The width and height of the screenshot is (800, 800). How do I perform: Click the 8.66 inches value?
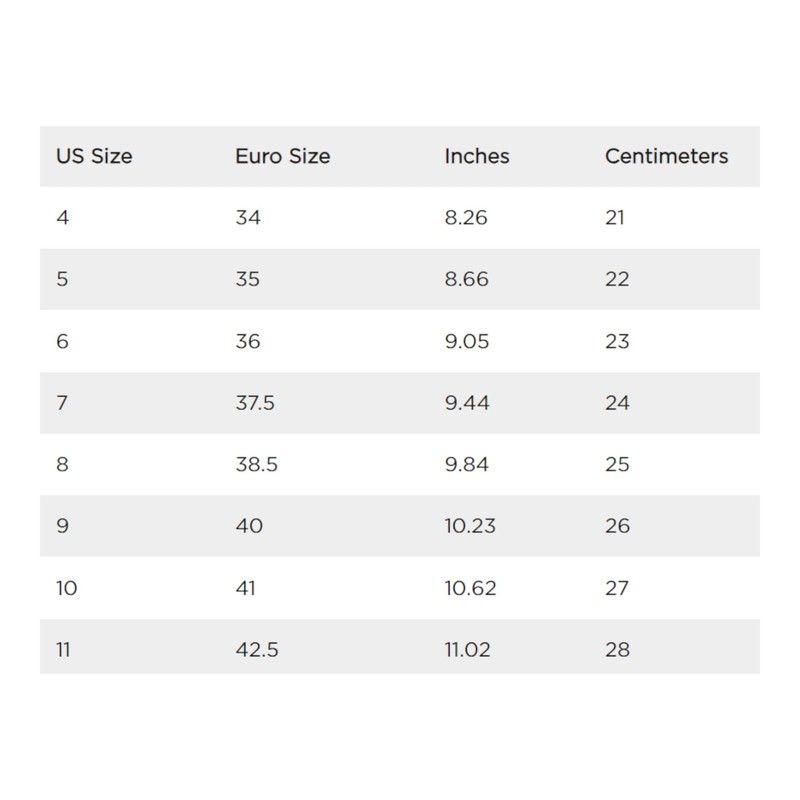tap(467, 279)
